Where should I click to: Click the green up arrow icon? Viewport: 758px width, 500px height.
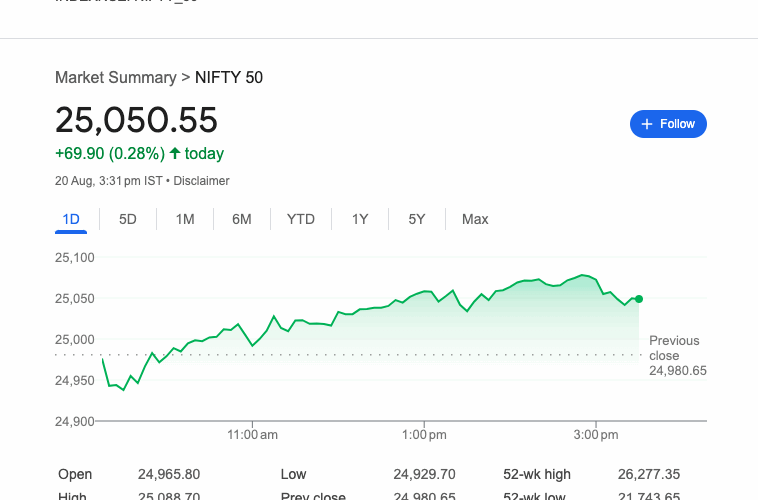[x=175, y=153]
